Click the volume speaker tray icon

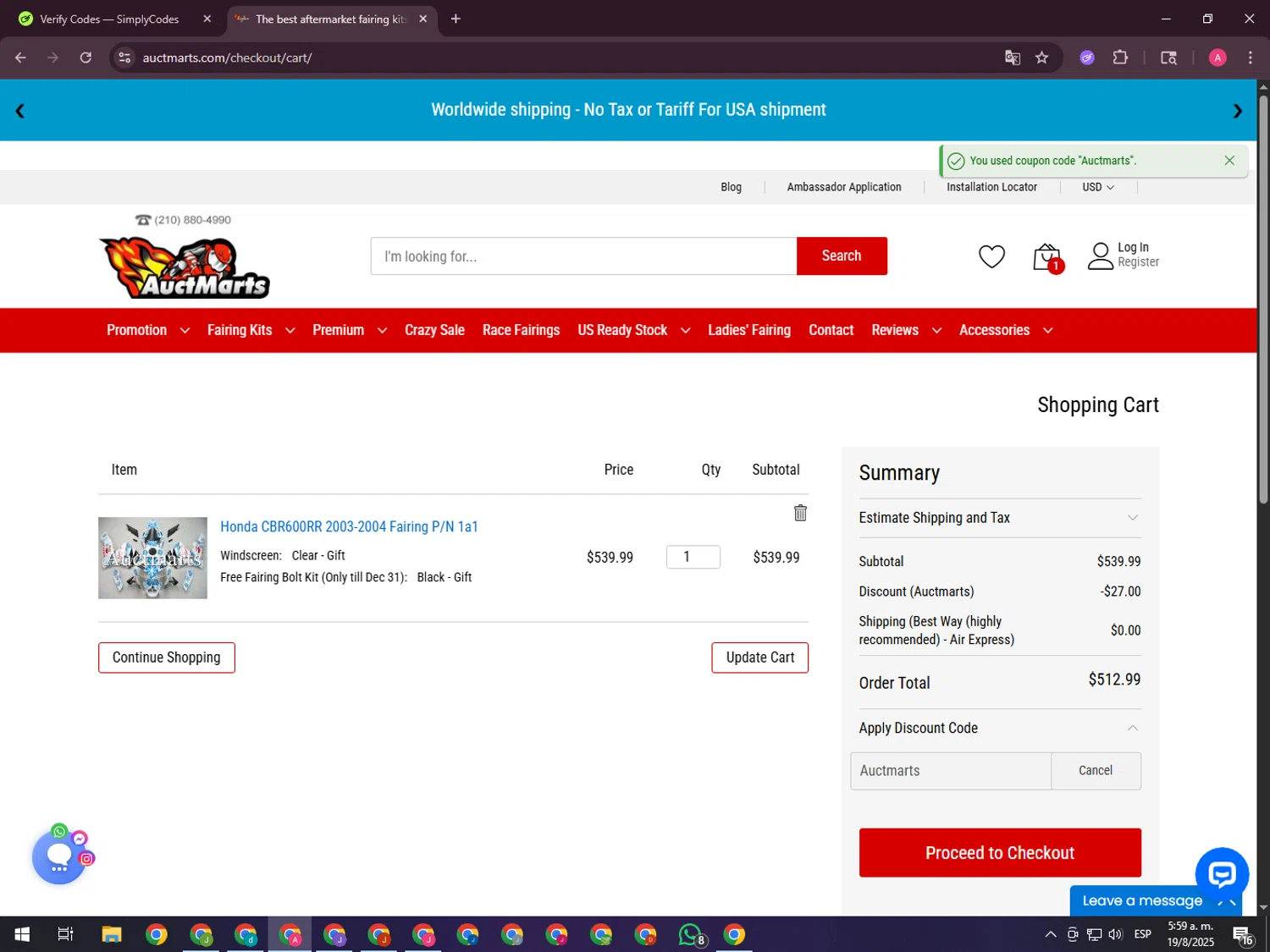pyautogui.click(x=1115, y=935)
